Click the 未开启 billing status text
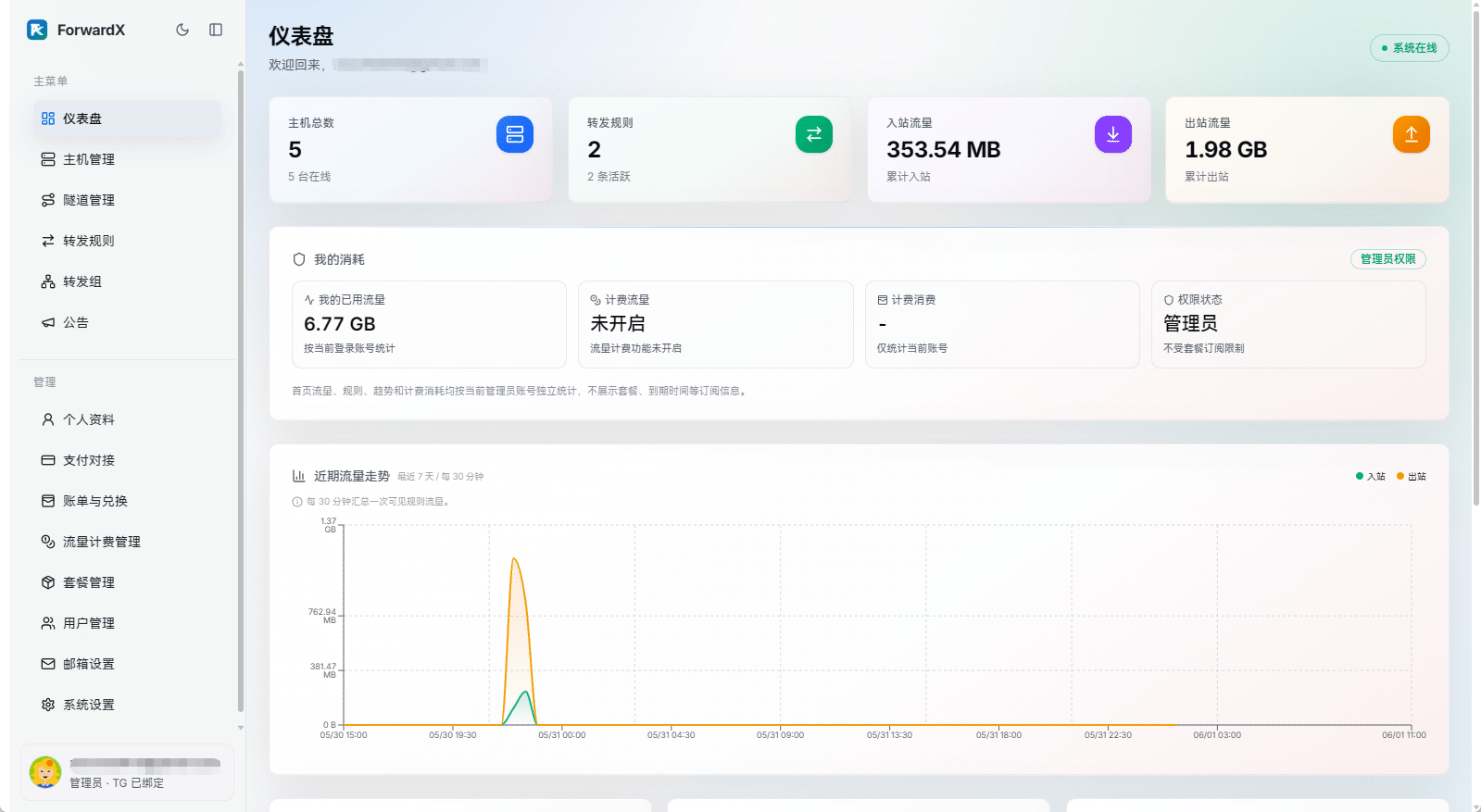This screenshot has height=812, width=1481. [618, 324]
